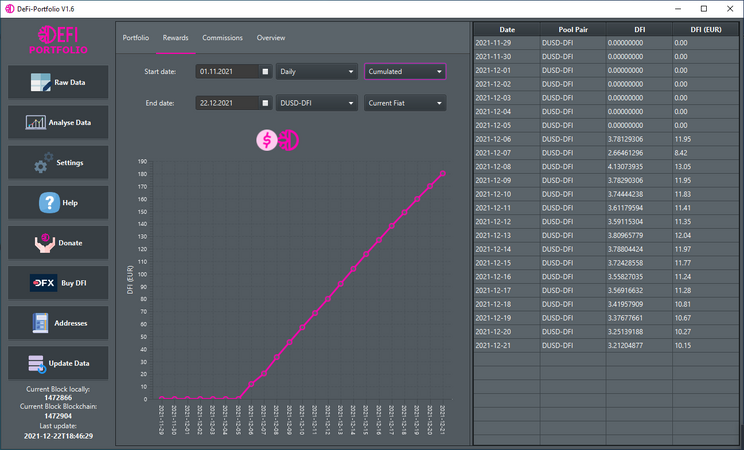Screen dimensions: 744x450
Task: Switch to the Commissions tab
Action: [x=222, y=37]
